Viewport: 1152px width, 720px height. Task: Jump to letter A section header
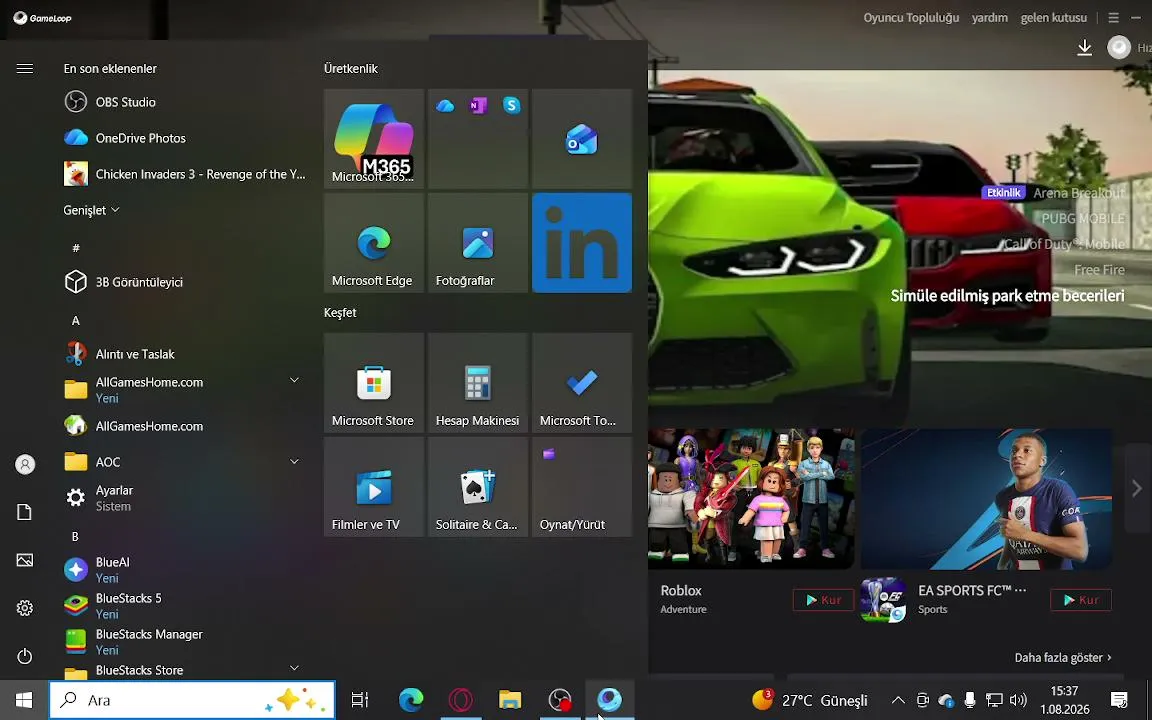tap(76, 320)
